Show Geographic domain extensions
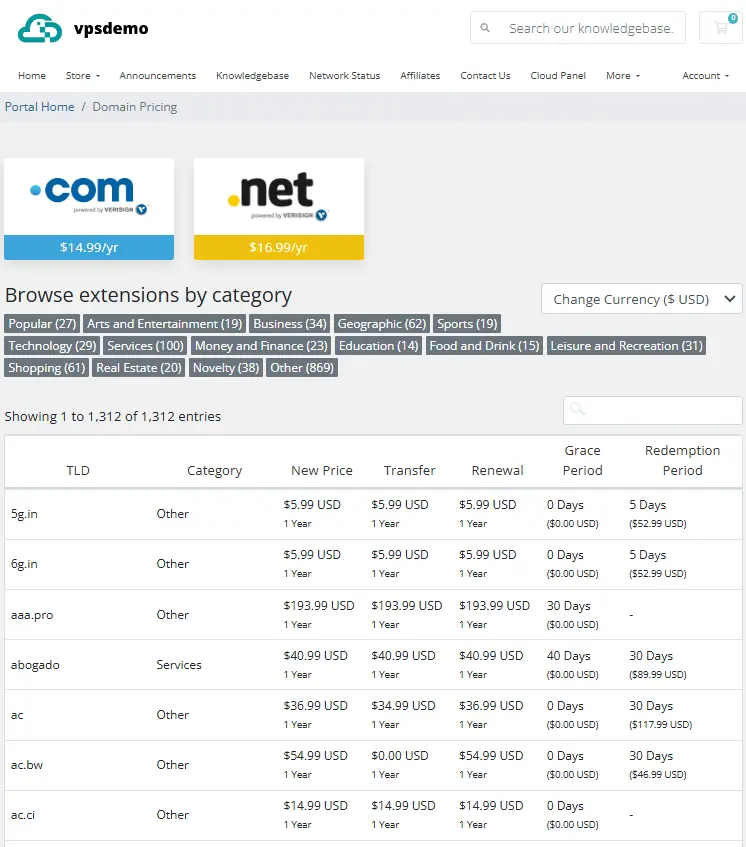 click(x=381, y=323)
